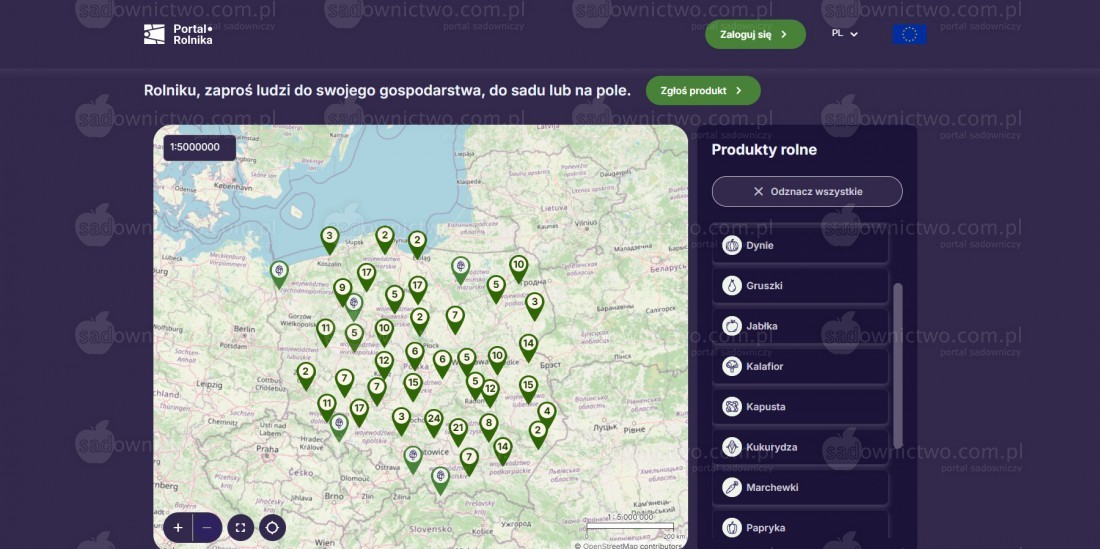Viewport: 1100px width, 549px height.
Task: Center map on my location
Action: click(272, 527)
